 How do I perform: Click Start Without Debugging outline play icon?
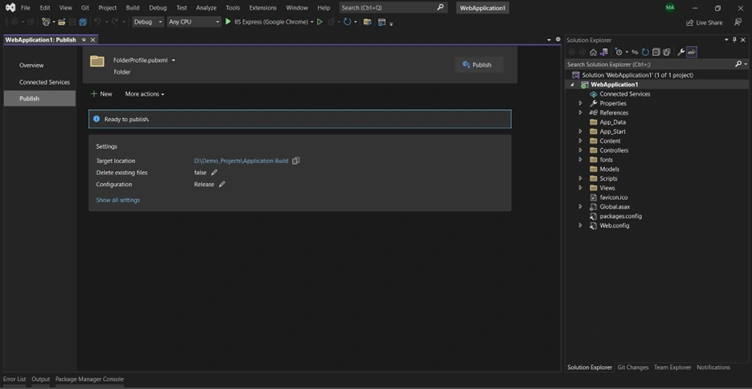[x=319, y=22]
